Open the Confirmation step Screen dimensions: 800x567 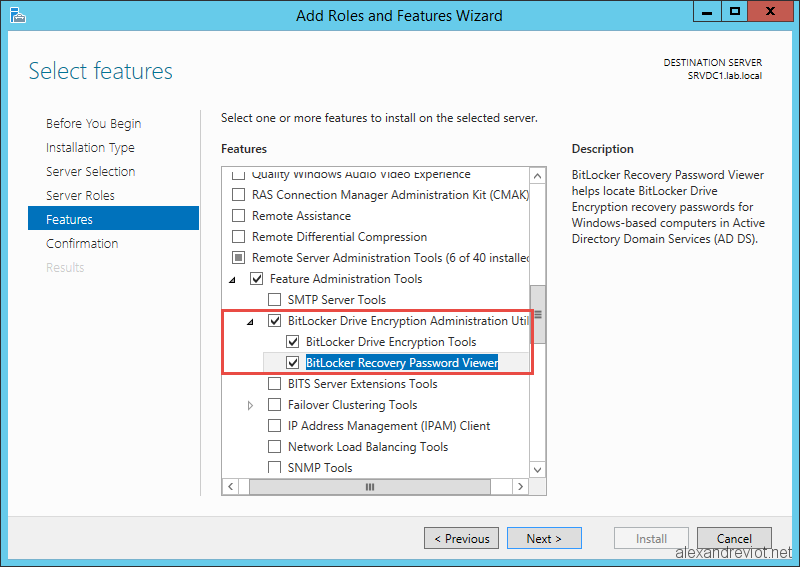(x=82, y=244)
